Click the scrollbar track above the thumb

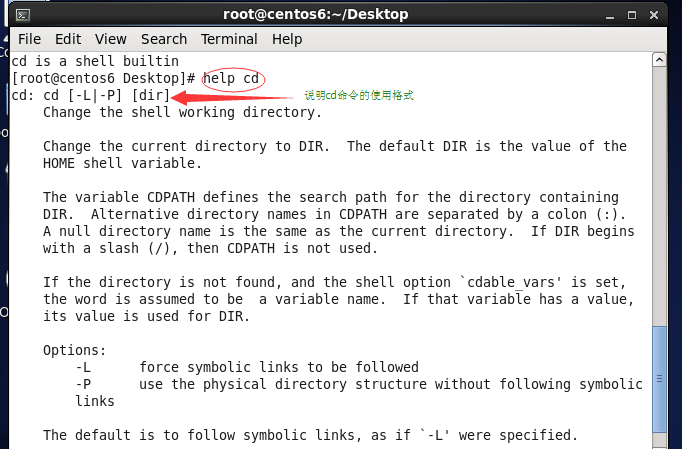click(659, 196)
